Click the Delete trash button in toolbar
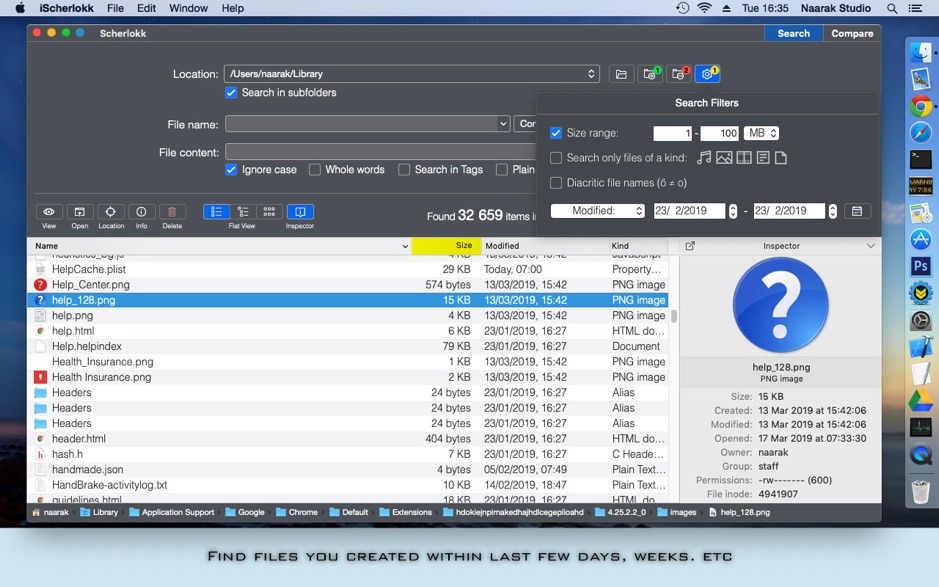 [x=172, y=212]
